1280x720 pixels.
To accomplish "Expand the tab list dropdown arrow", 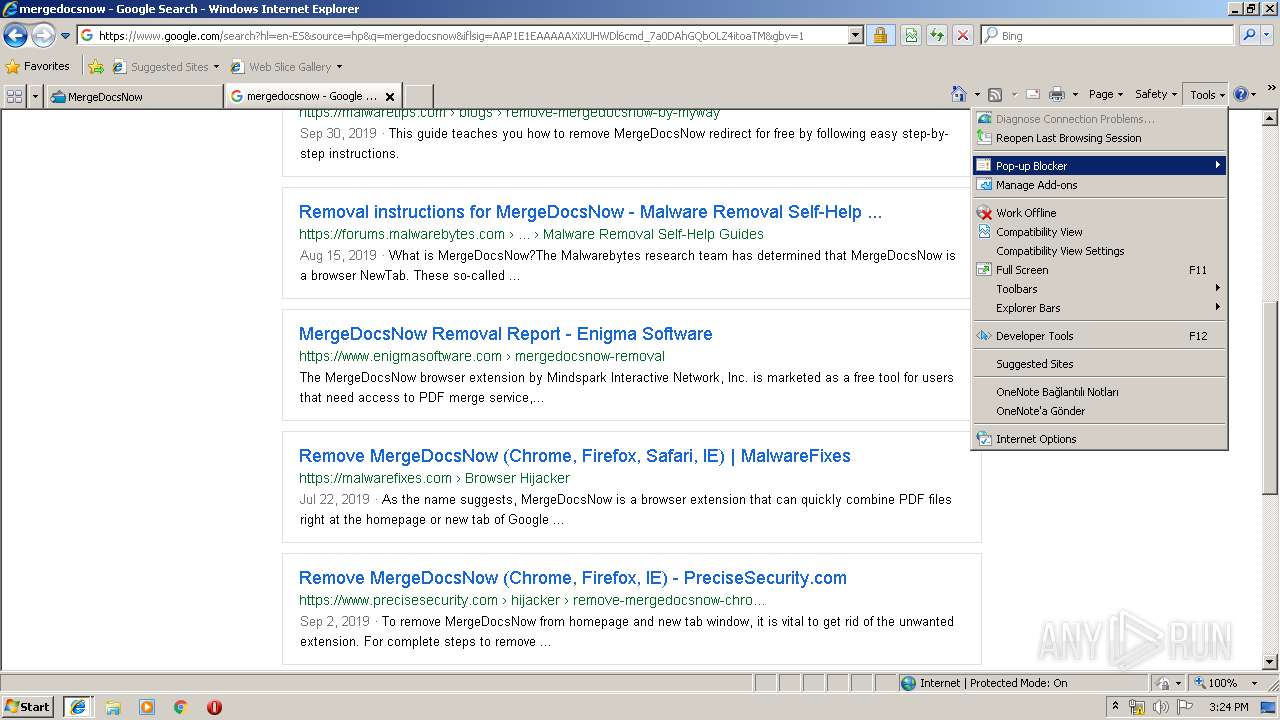I will (x=36, y=96).
